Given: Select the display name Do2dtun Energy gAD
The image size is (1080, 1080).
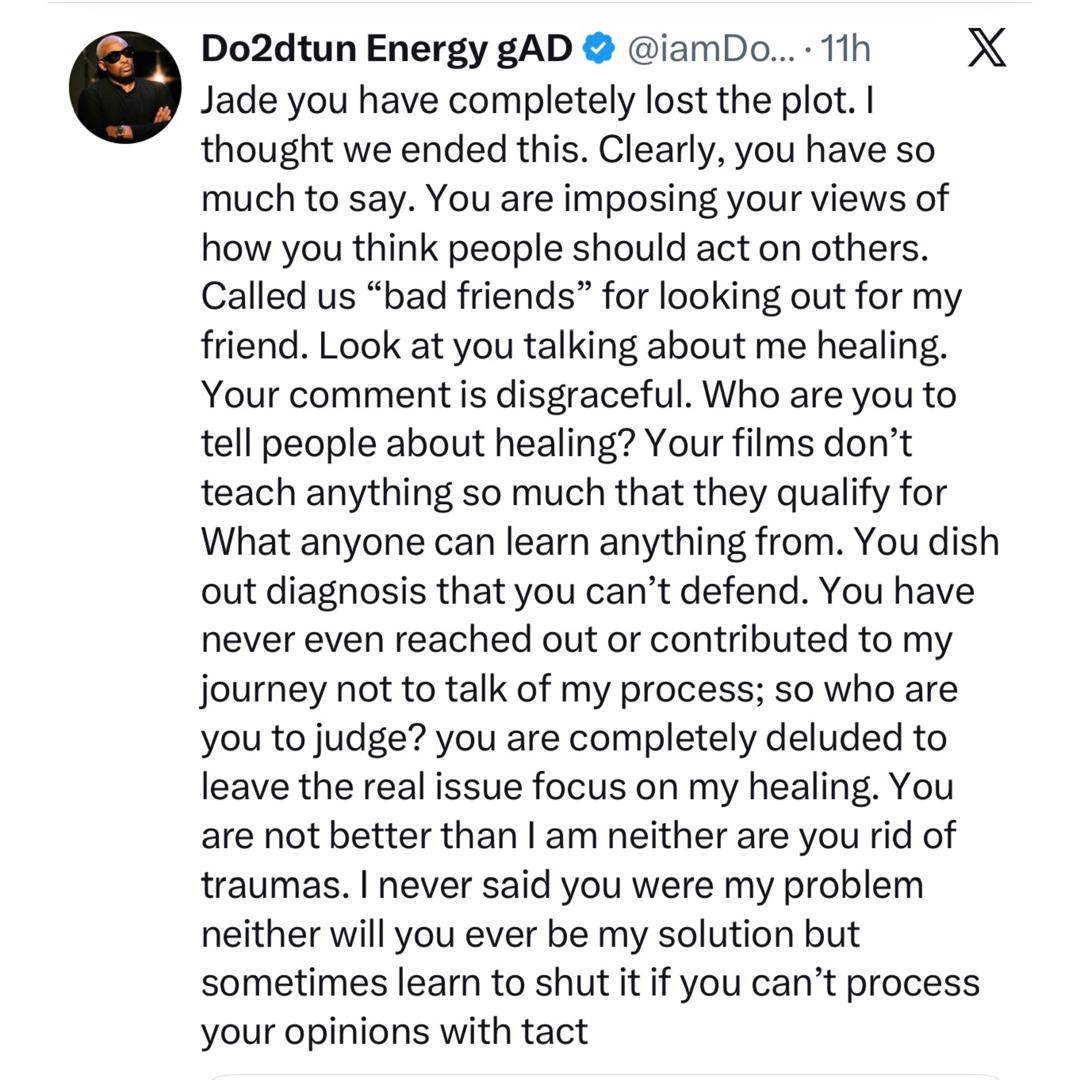Looking at the screenshot, I should click(x=385, y=47).
